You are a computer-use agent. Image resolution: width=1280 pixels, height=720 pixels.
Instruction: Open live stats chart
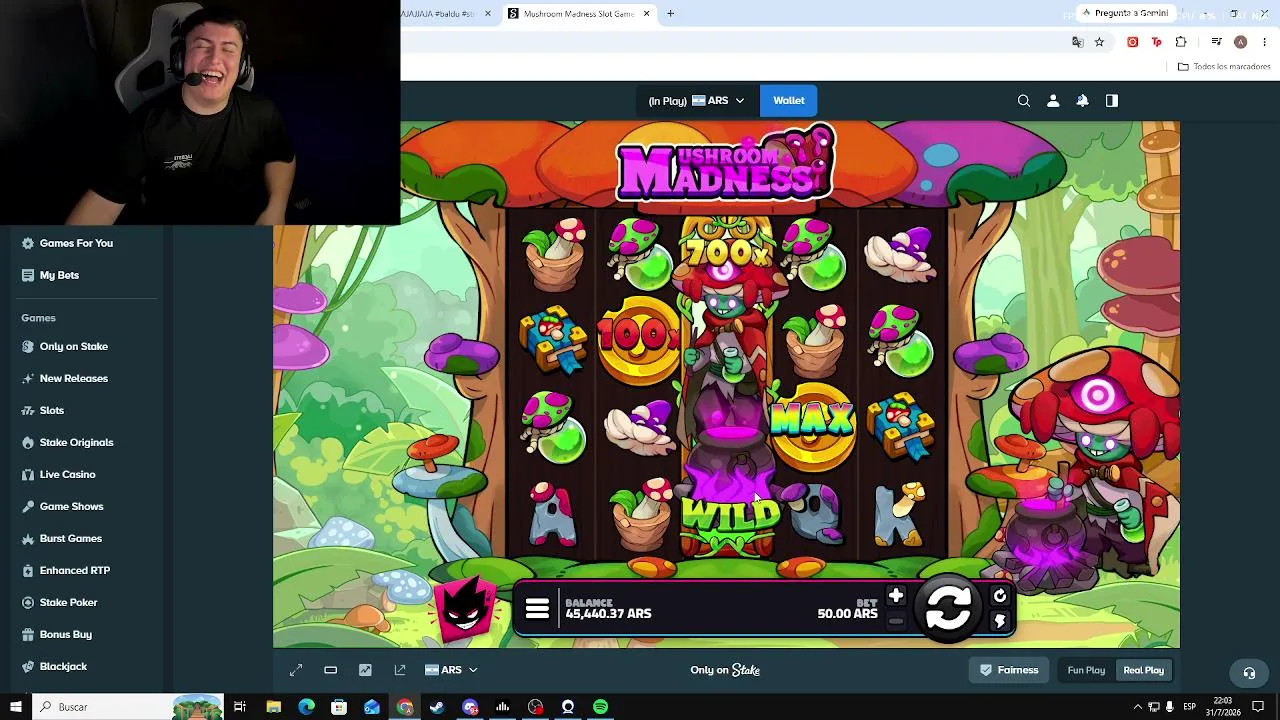click(x=365, y=670)
